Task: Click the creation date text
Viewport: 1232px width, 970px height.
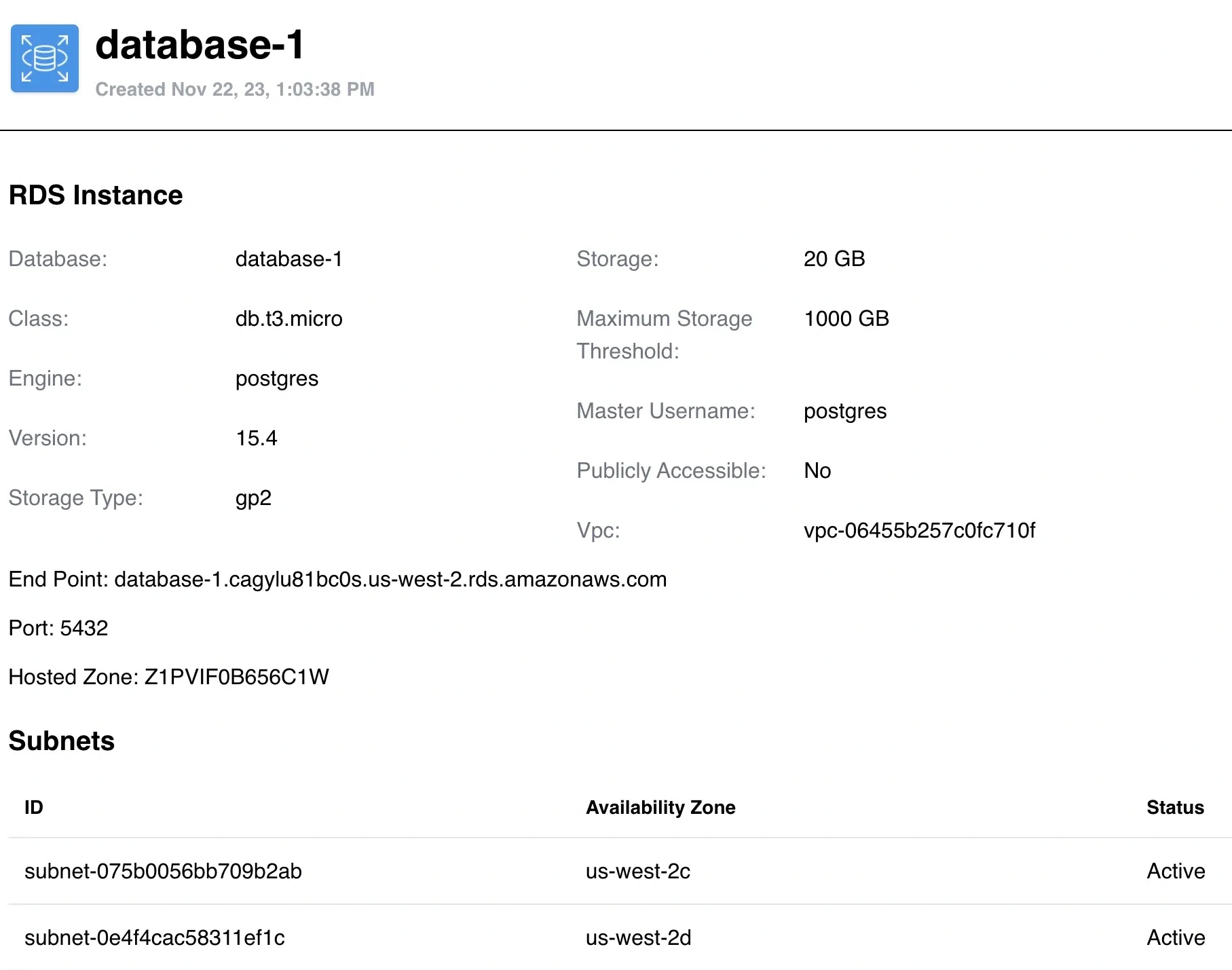Action: 235,90
